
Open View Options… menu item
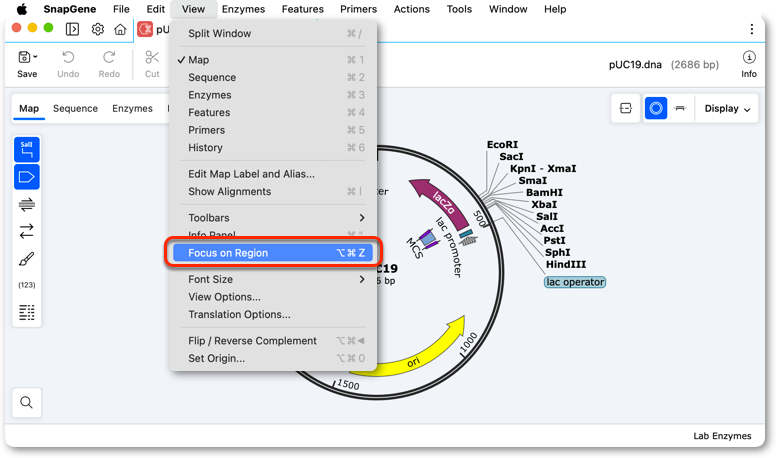point(273,297)
